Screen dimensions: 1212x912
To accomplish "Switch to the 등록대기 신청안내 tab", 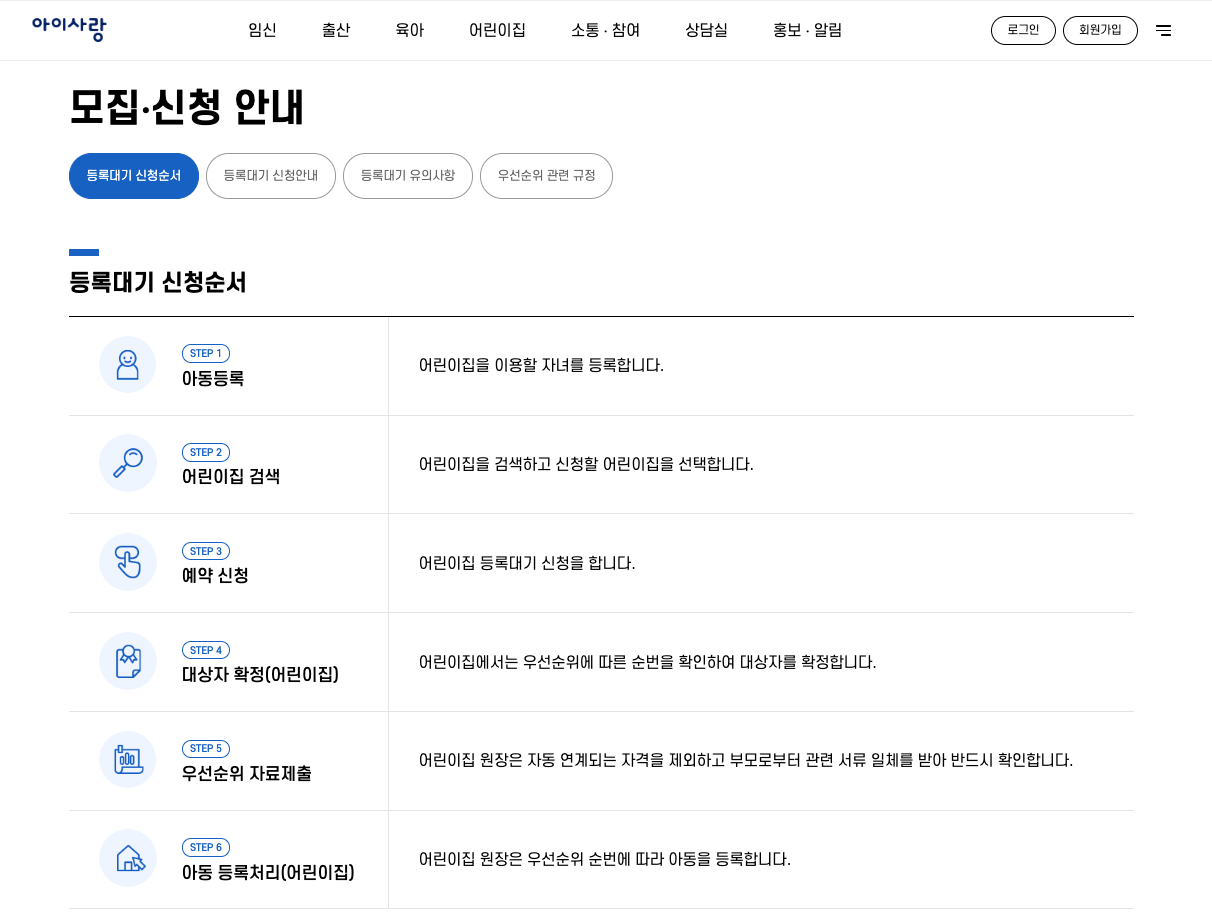I will tap(271, 176).
